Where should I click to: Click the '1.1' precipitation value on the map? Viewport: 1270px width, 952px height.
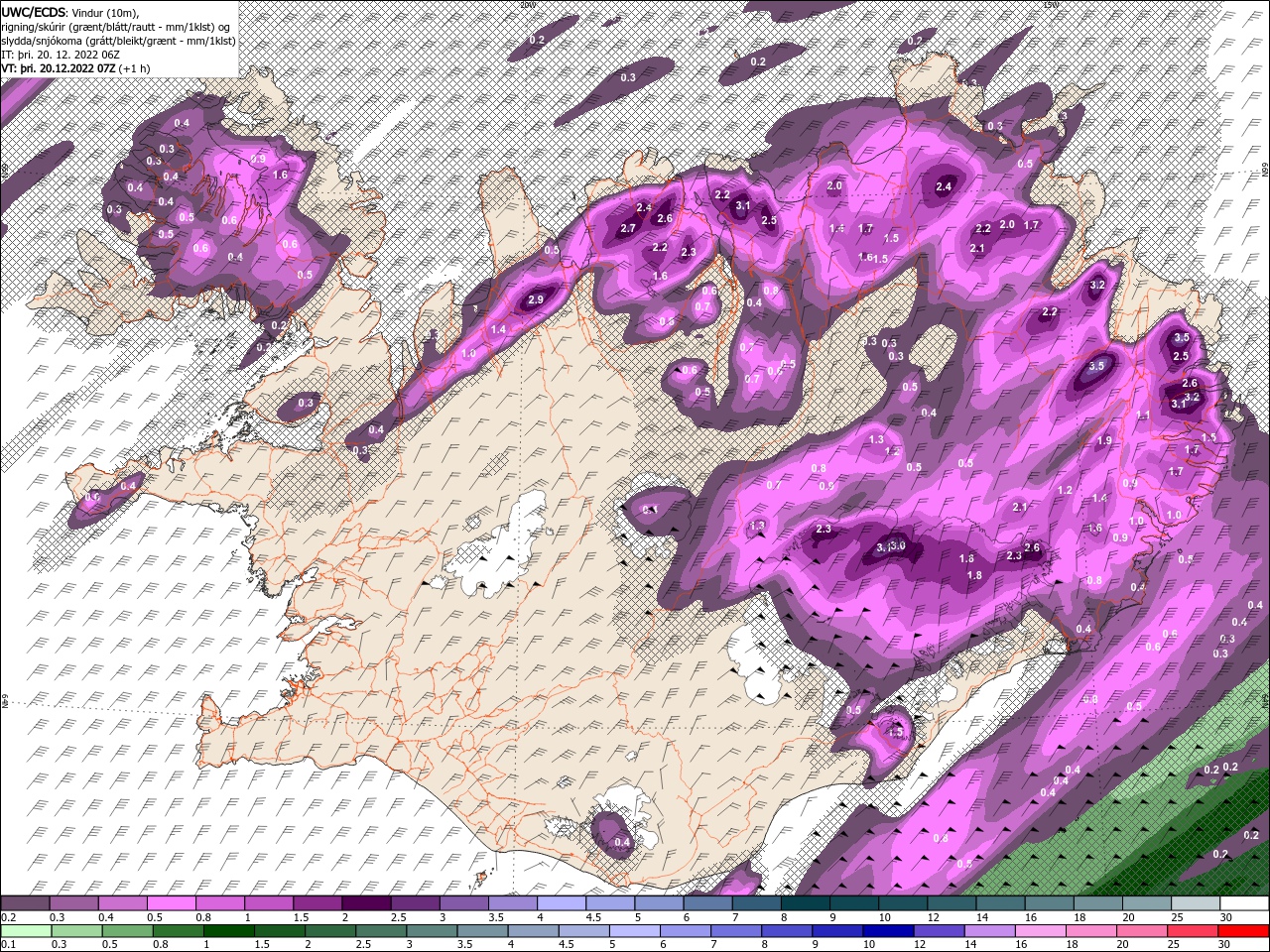(x=1143, y=416)
